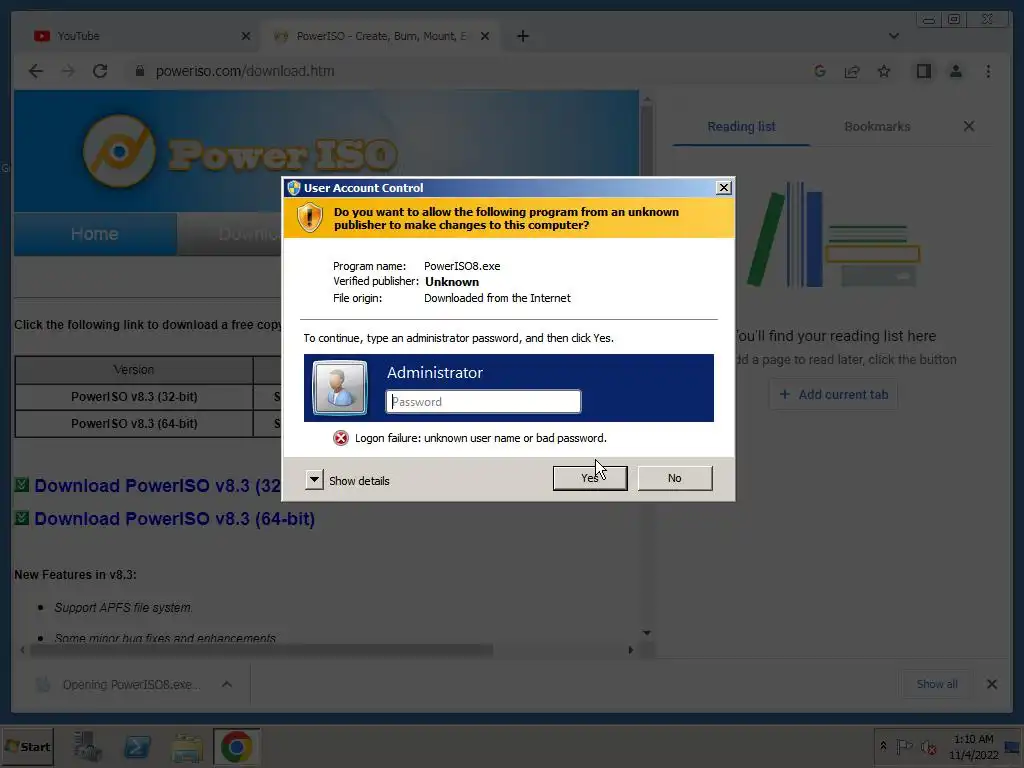Viewport: 1024px width, 768px height.
Task: Open the Chrome three-dot menu
Action: pyautogui.click(x=988, y=71)
